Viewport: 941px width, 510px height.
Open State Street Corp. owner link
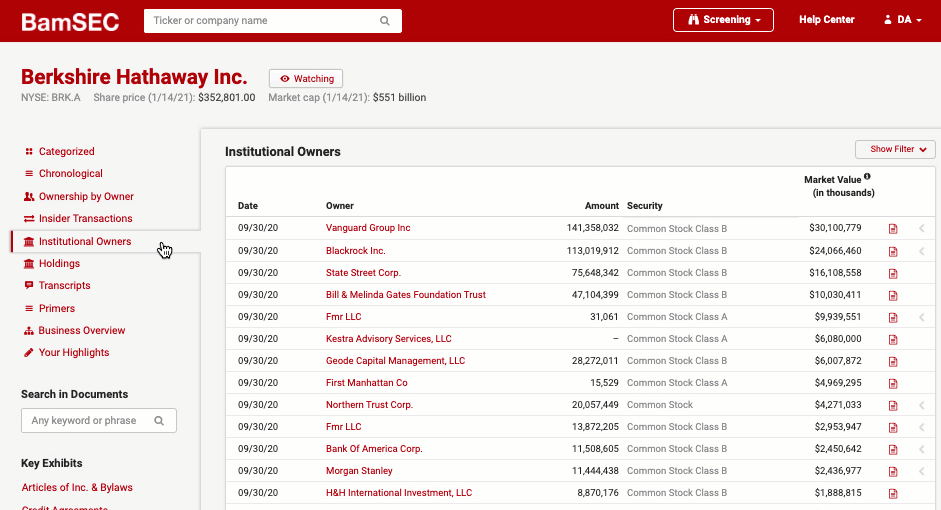click(x=363, y=272)
